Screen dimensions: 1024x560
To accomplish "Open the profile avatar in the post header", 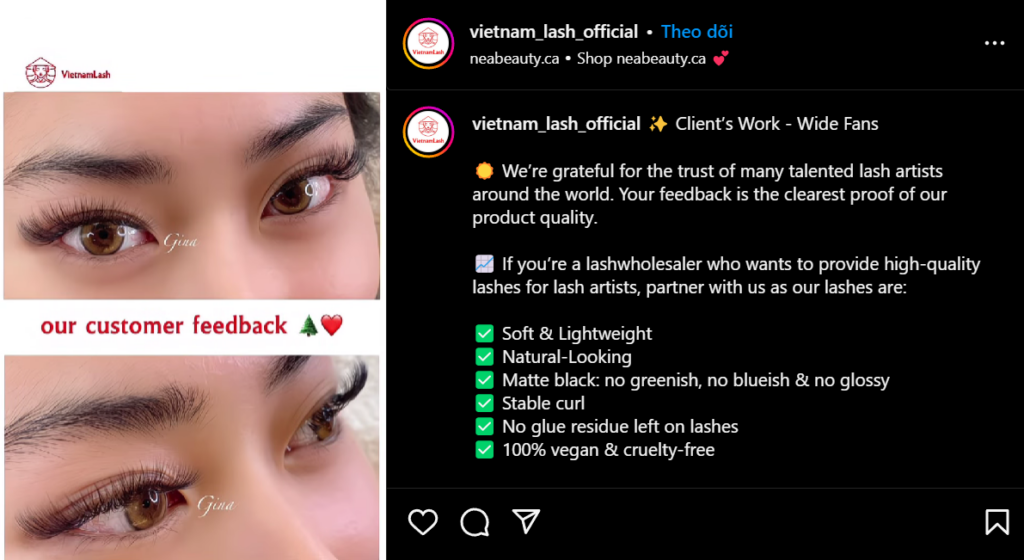I will pos(428,43).
